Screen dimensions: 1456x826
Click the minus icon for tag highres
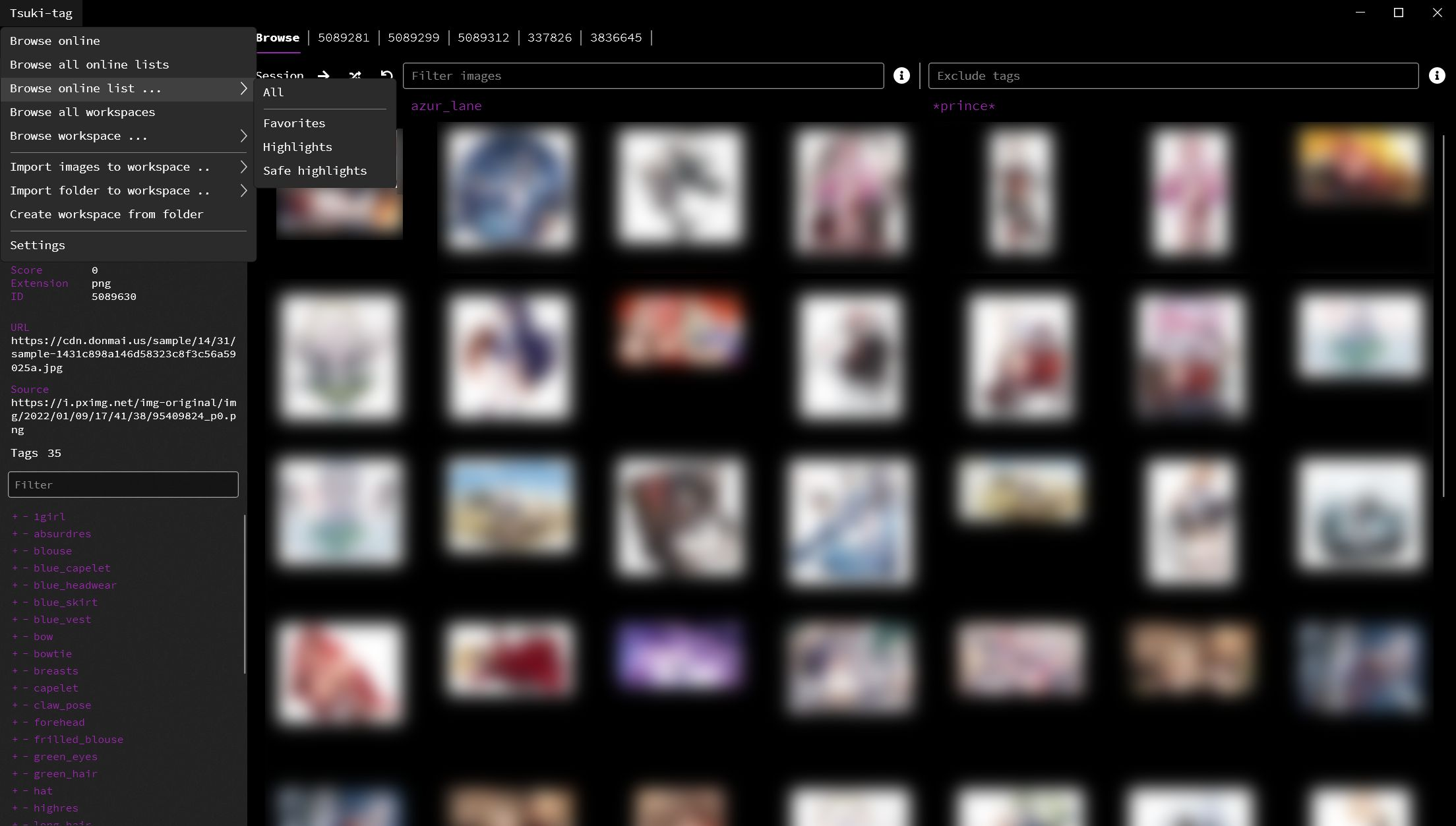click(26, 808)
